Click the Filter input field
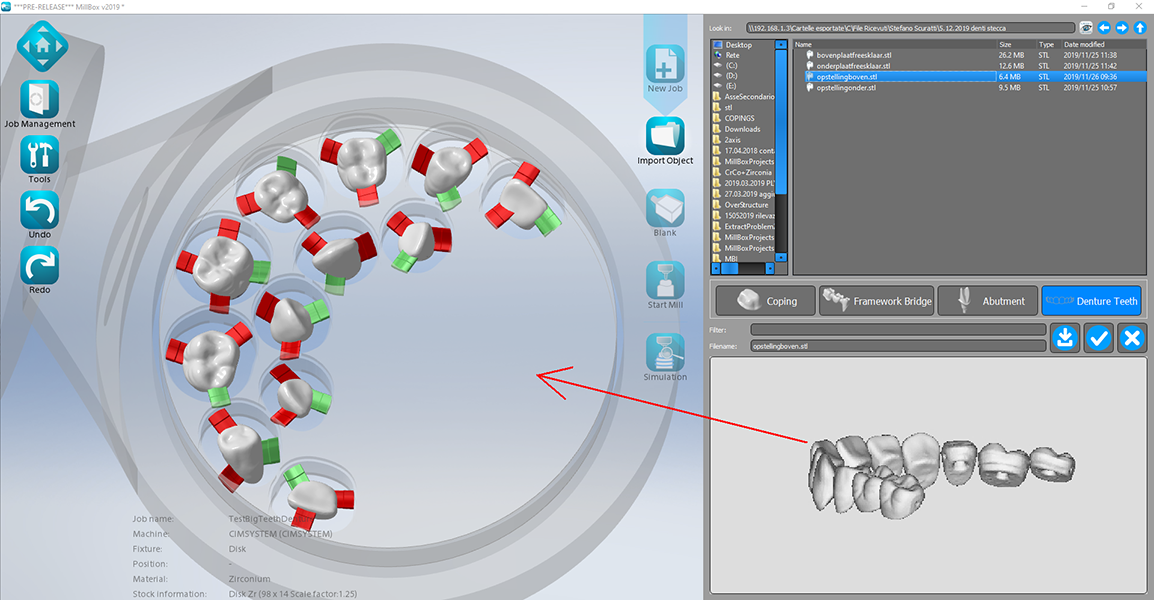The image size is (1154, 600). coord(898,330)
